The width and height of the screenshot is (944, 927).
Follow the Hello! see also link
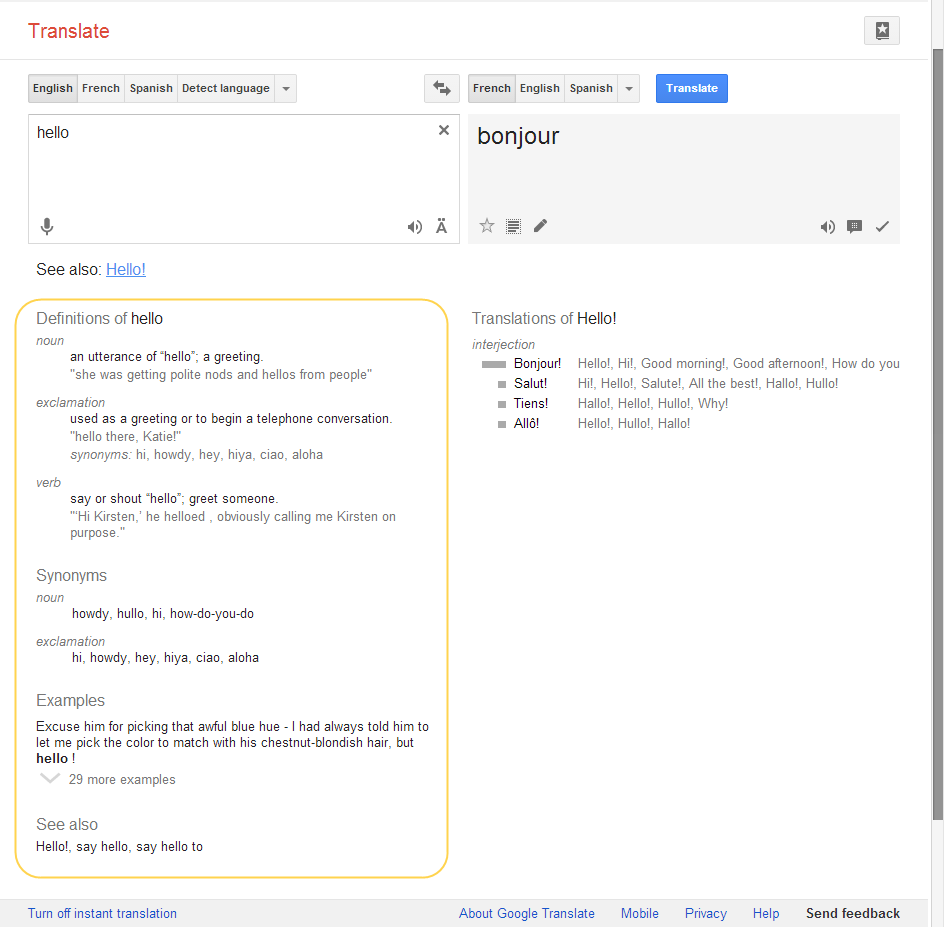tap(125, 269)
